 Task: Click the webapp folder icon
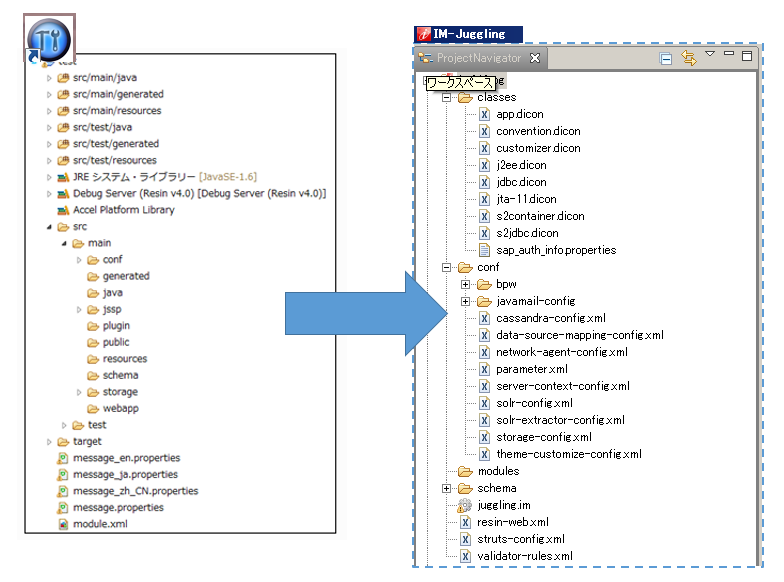point(93,409)
